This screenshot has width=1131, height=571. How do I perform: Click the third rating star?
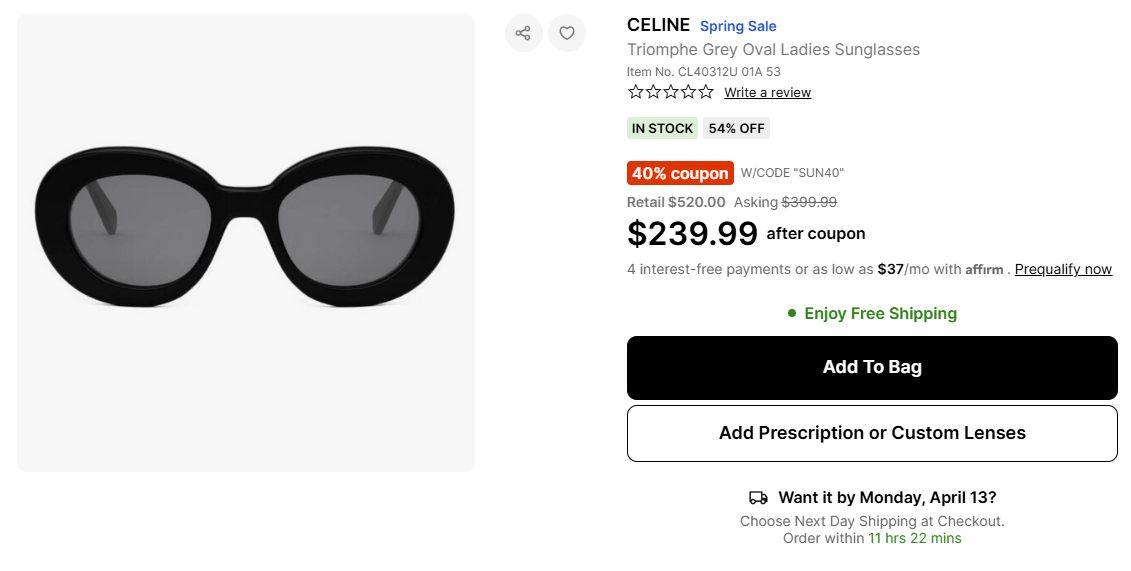tap(671, 92)
